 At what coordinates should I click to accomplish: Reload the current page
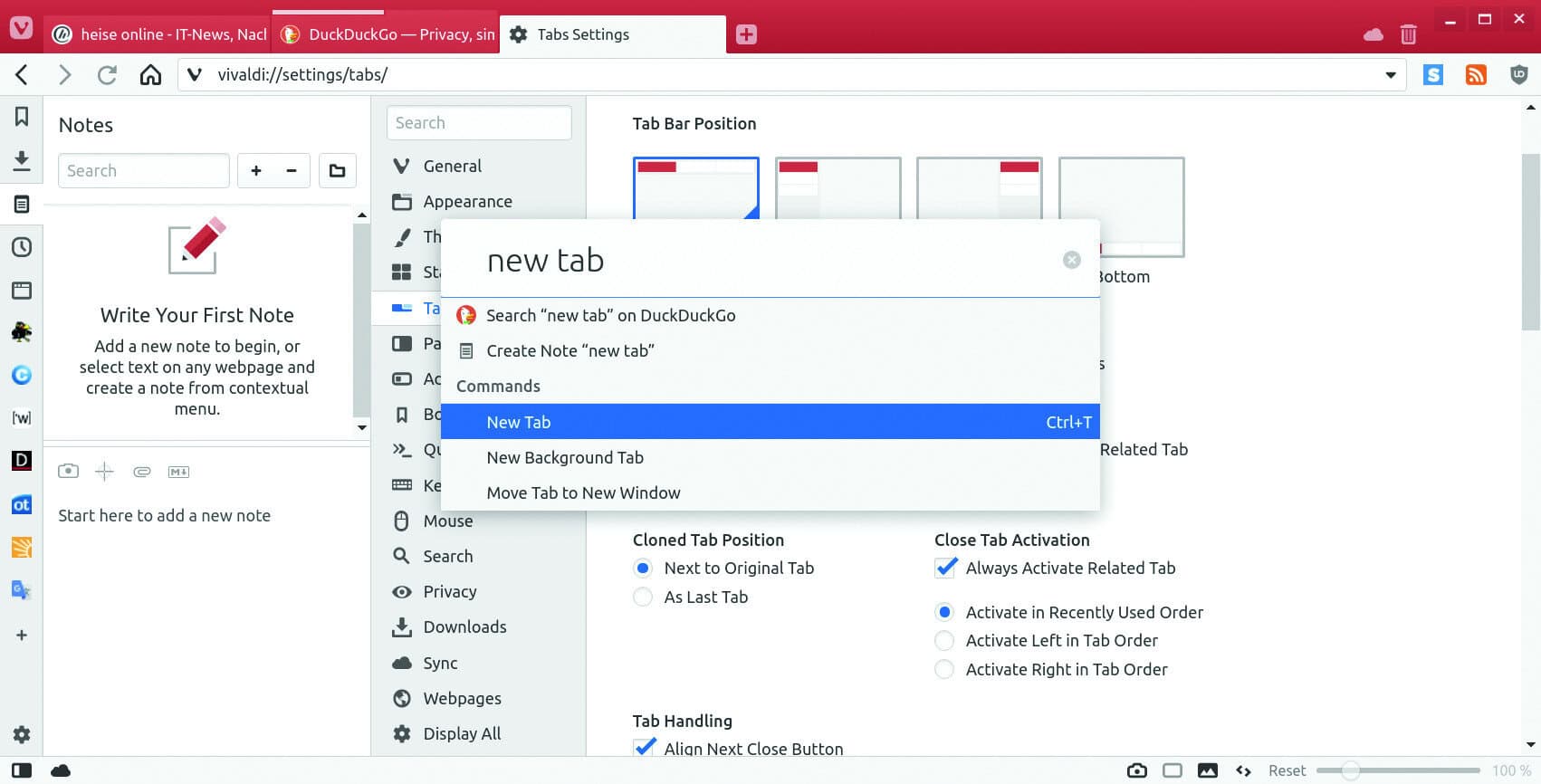[x=107, y=74]
